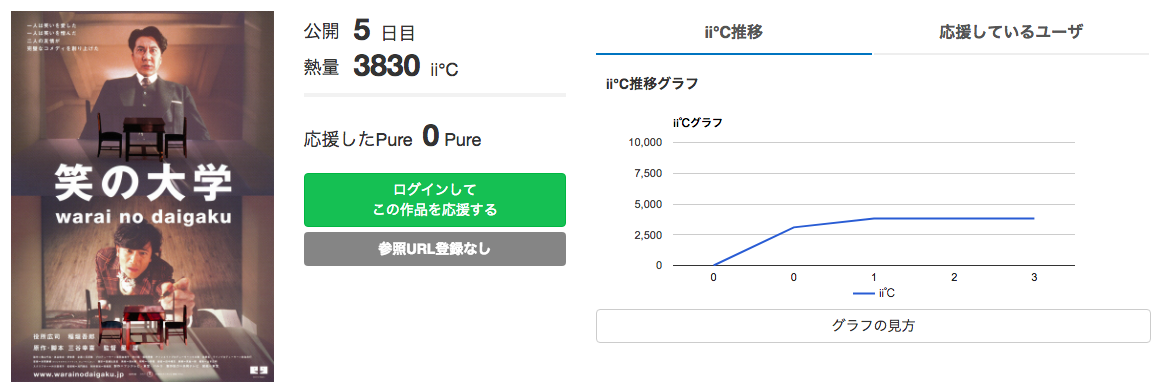Screen dimensions: 1161x387
Task: Click the 5,000 y-axis label
Action: click(648, 203)
